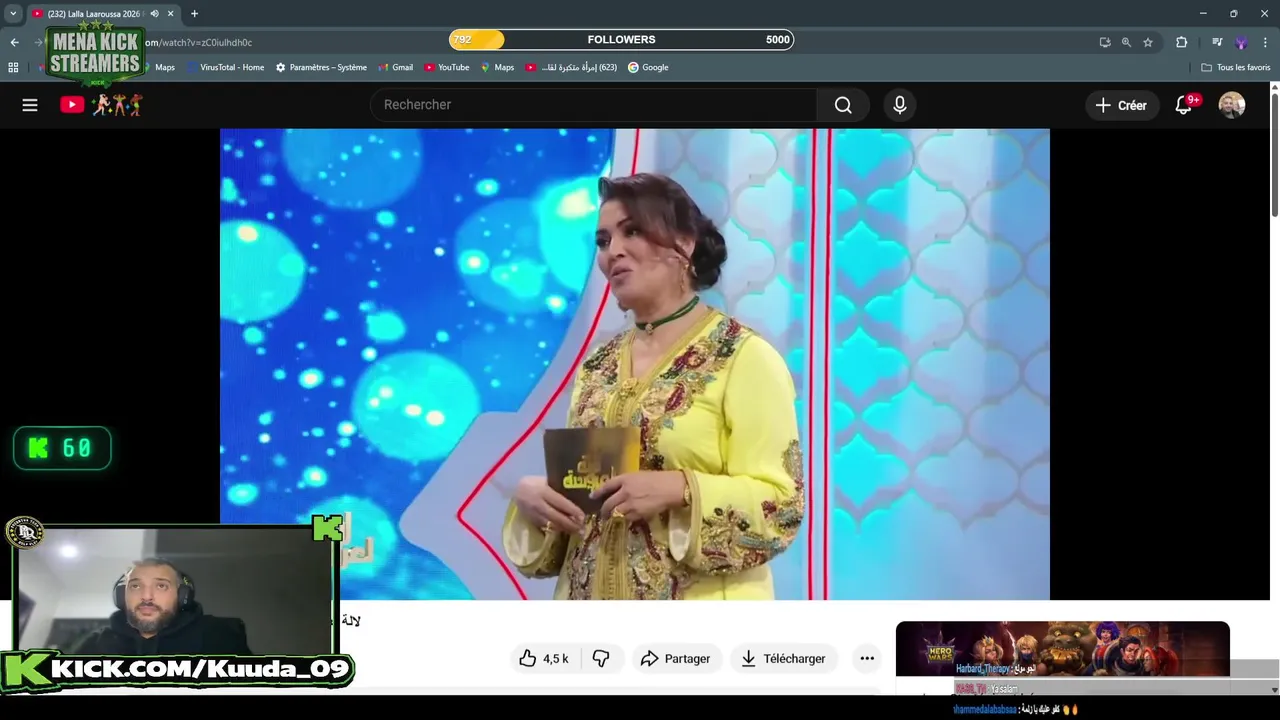Install the app using the address bar icon
The height and width of the screenshot is (720, 1280).
(x=1105, y=42)
